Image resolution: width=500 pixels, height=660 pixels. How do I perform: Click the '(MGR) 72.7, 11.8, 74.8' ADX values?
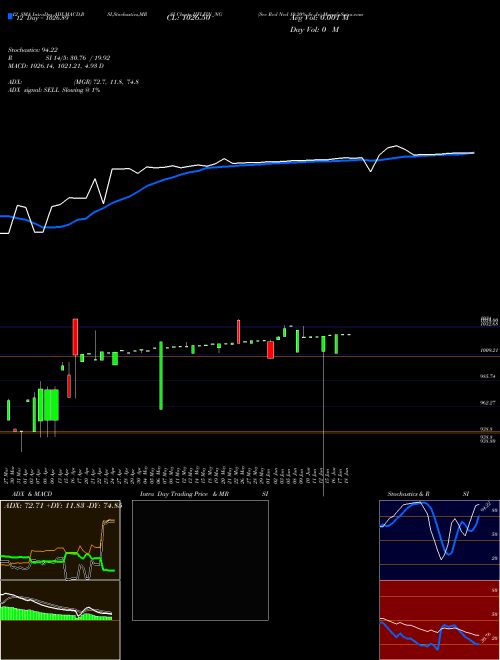tap(106, 82)
